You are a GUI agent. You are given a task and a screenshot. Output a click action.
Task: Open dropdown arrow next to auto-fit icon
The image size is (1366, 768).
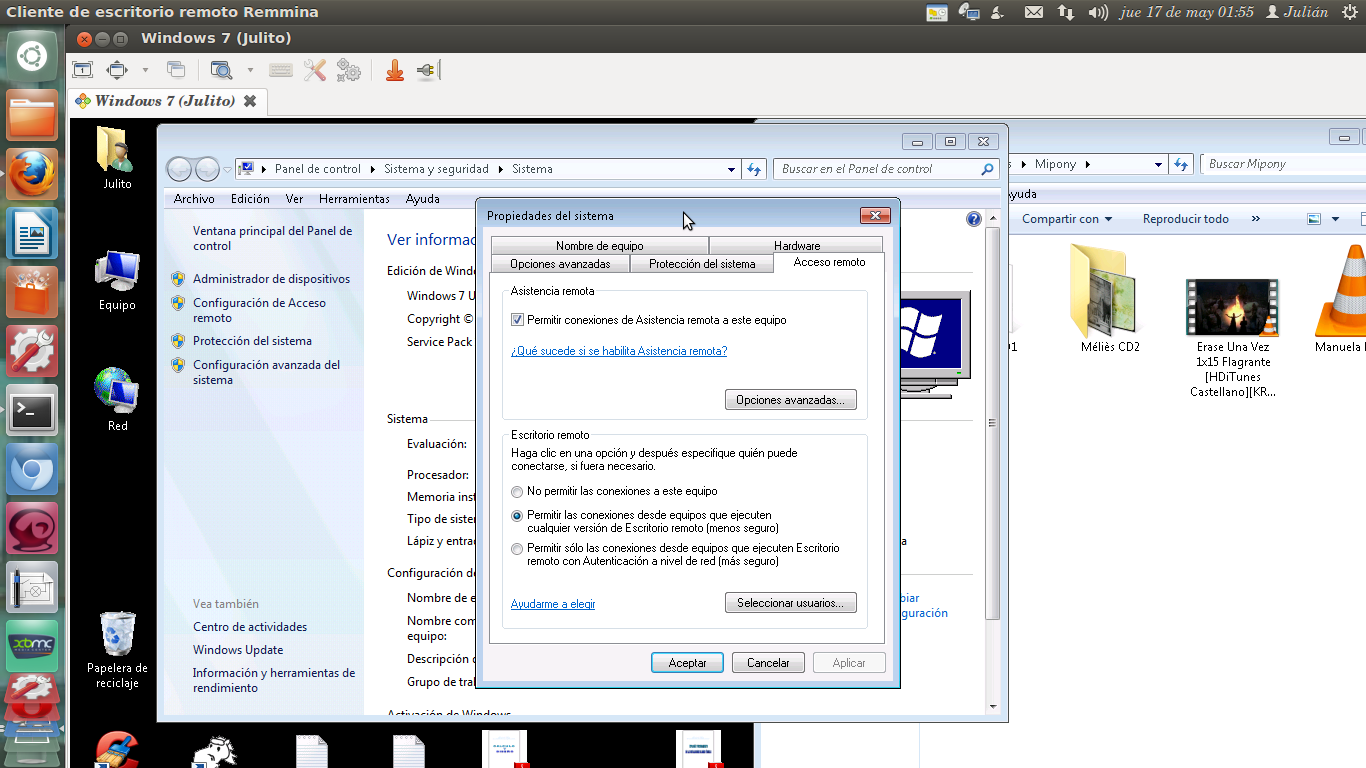(145, 70)
